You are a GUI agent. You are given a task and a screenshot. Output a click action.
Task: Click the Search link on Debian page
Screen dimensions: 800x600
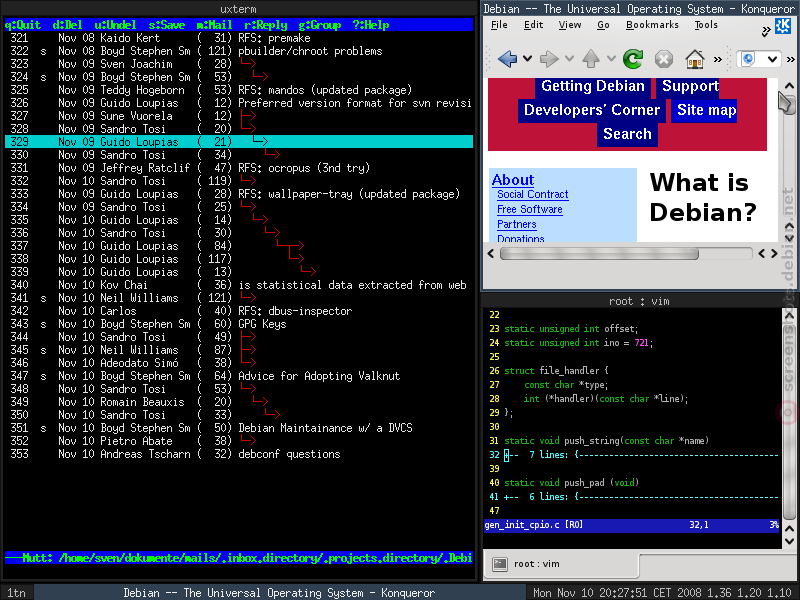[627, 134]
